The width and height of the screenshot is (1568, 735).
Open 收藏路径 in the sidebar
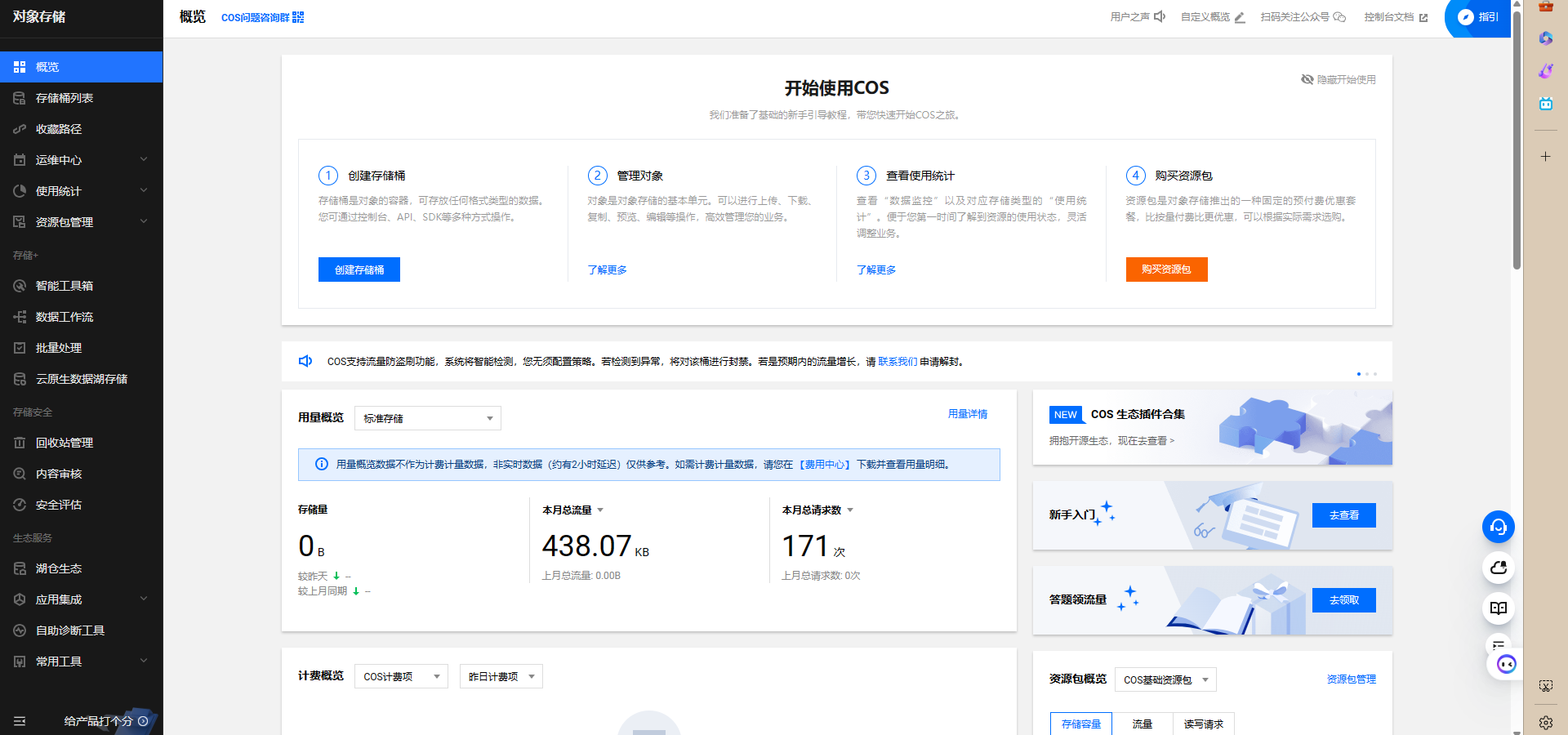coord(81,129)
